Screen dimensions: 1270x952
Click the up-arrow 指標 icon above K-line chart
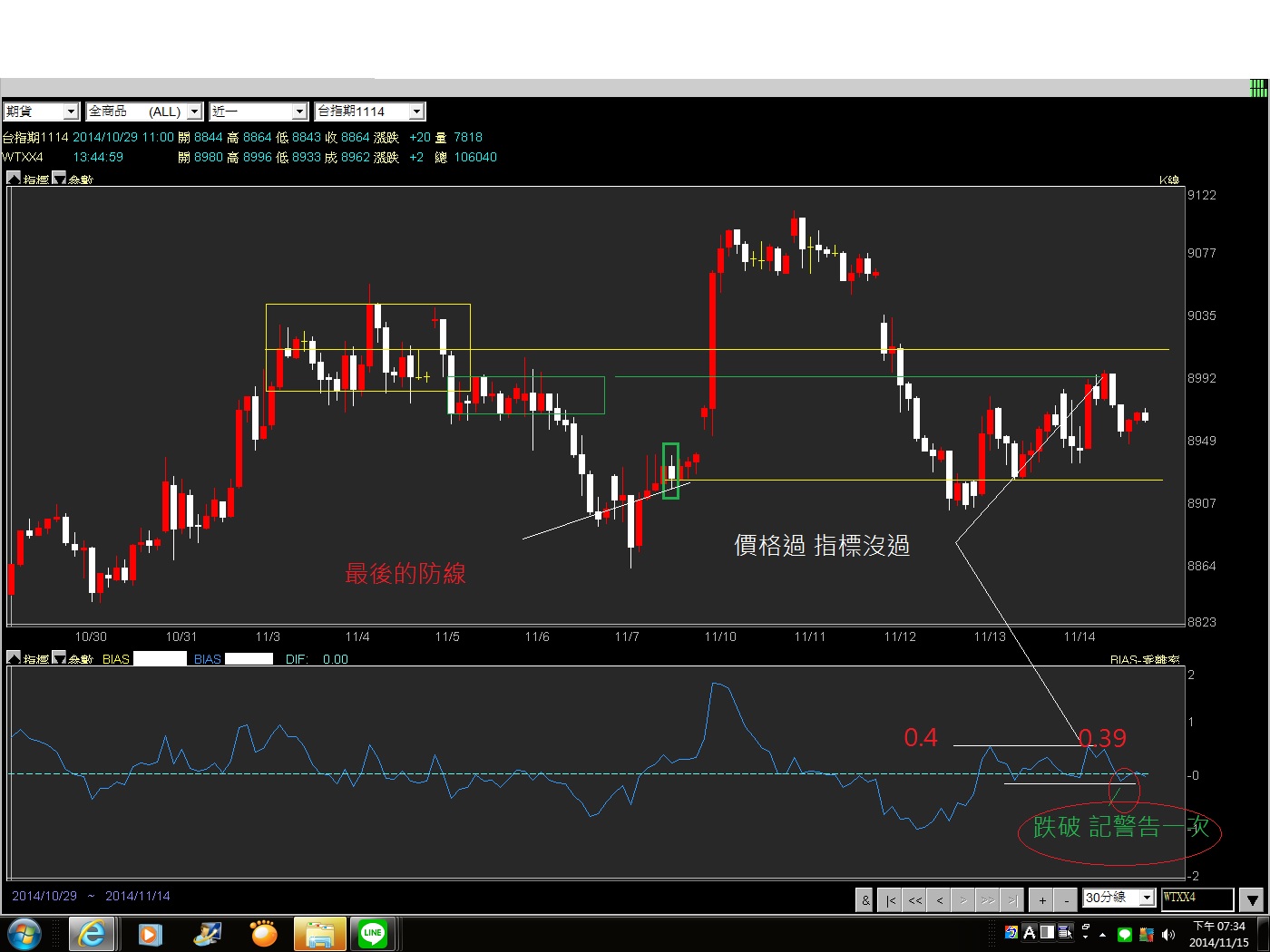click(x=14, y=179)
